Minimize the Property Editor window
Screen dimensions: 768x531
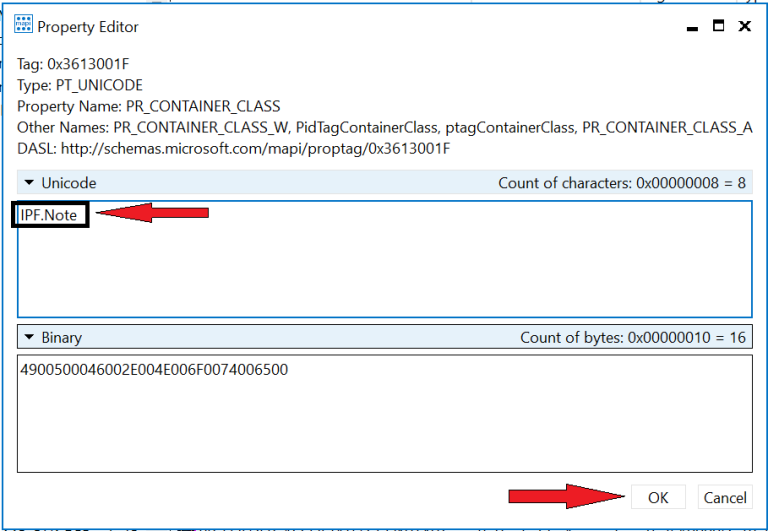click(692, 26)
